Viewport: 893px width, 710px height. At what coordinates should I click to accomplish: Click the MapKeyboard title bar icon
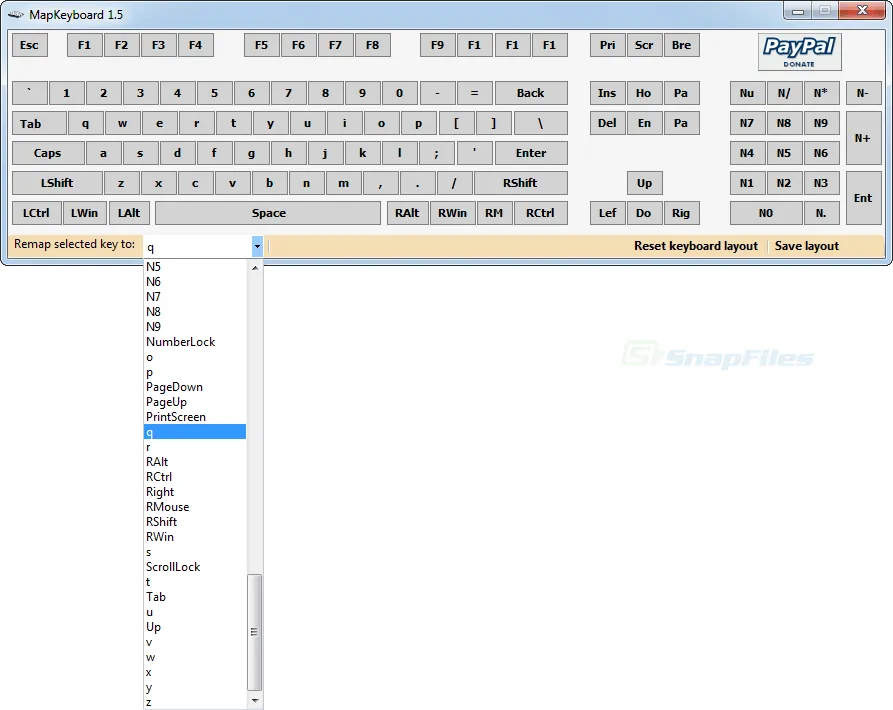[15, 14]
